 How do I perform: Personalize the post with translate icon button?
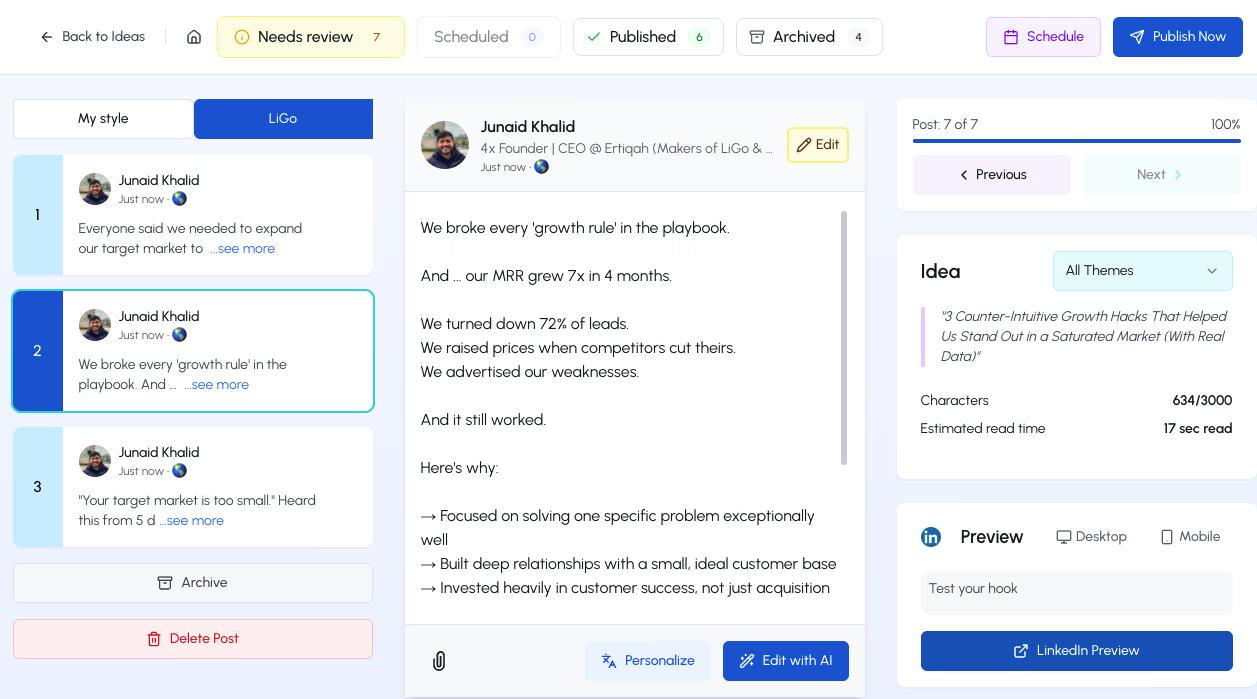(x=647, y=661)
